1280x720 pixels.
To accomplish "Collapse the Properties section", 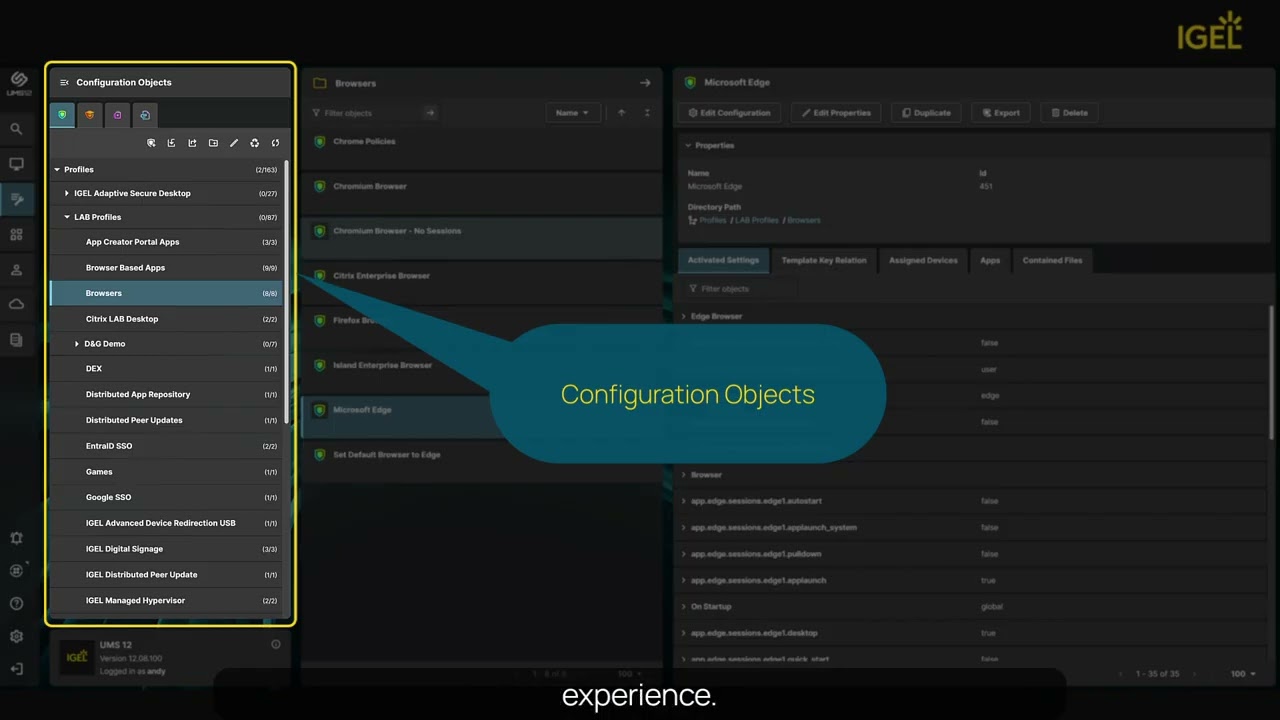I will (x=687, y=146).
